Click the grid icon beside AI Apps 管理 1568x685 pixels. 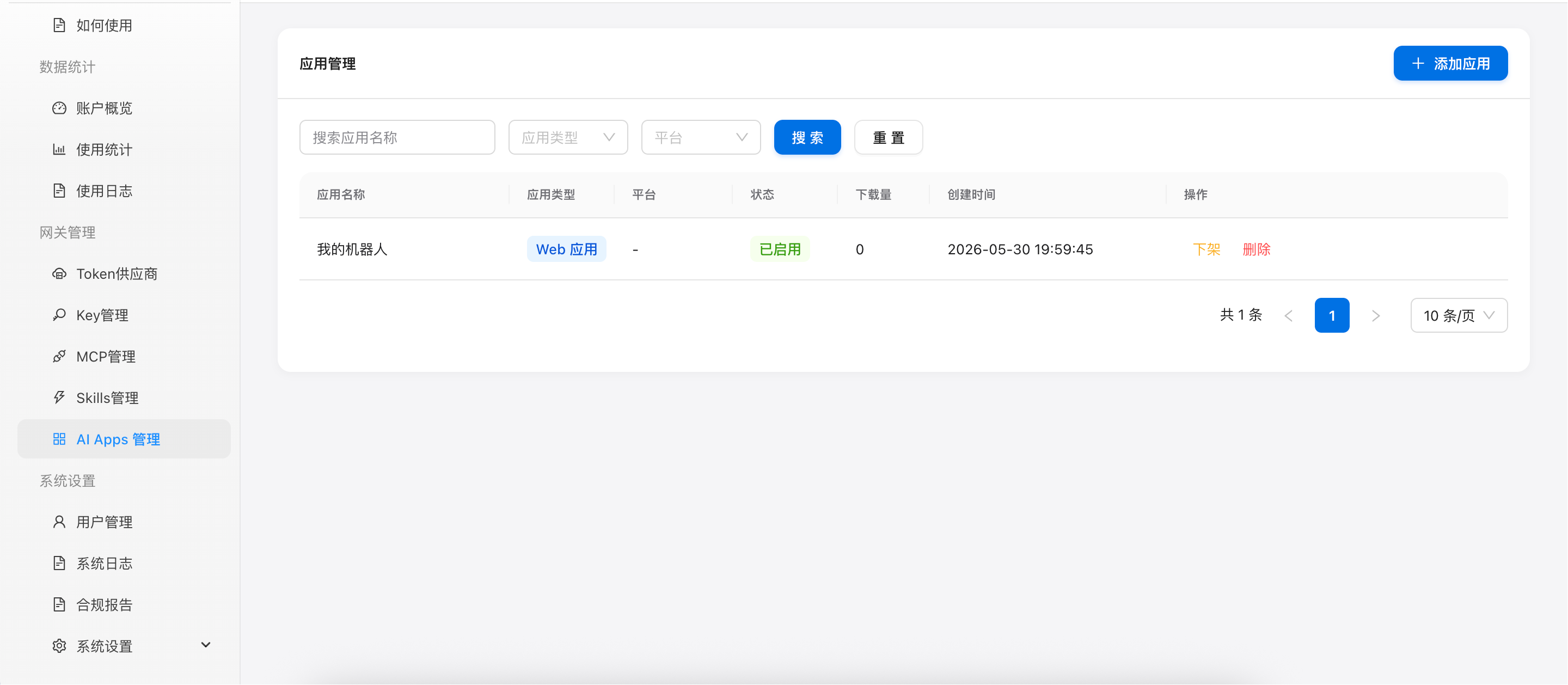59,439
